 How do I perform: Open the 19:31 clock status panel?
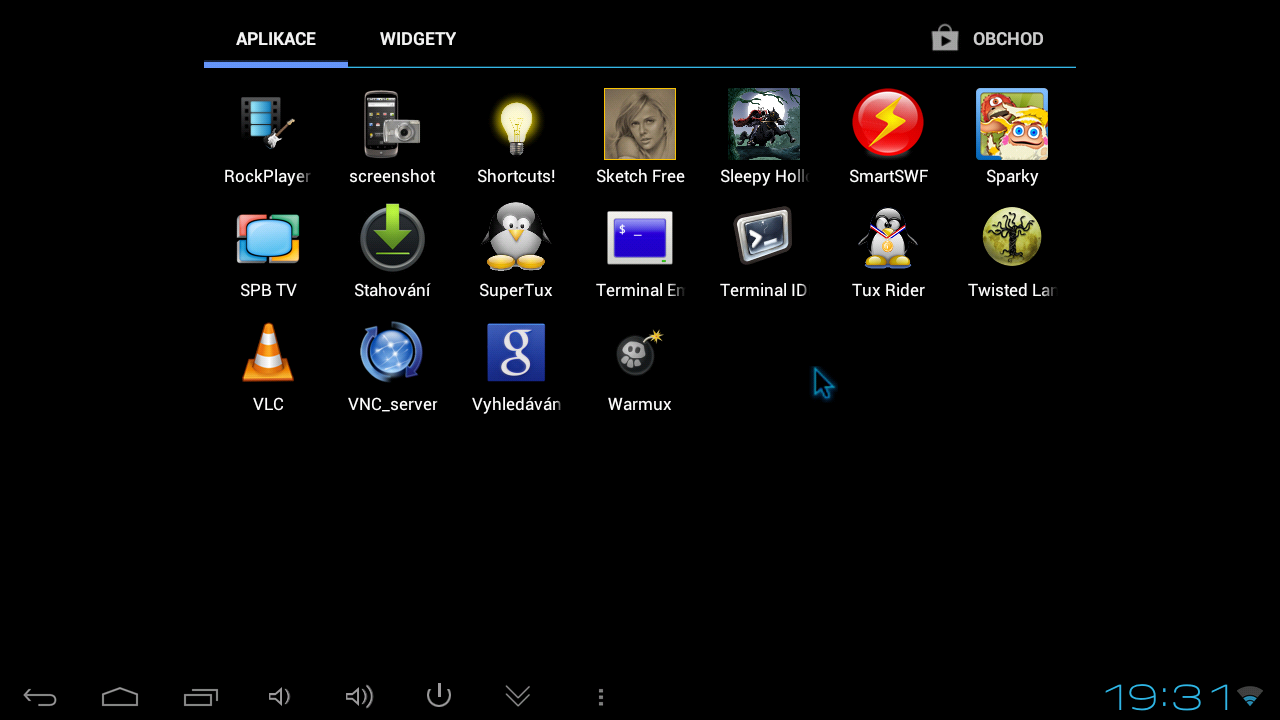tap(1167, 696)
